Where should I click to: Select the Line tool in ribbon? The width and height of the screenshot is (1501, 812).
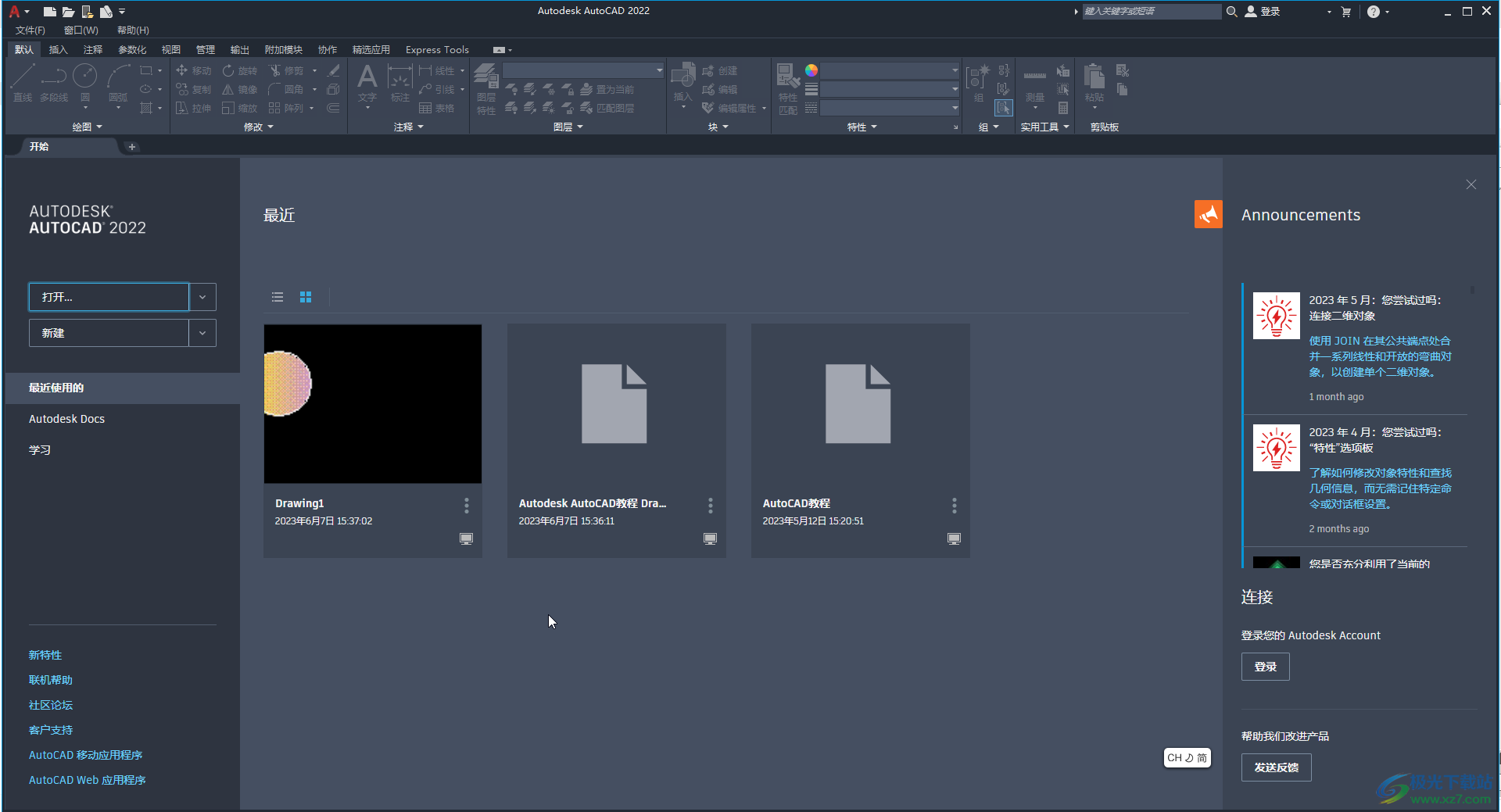[x=23, y=83]
